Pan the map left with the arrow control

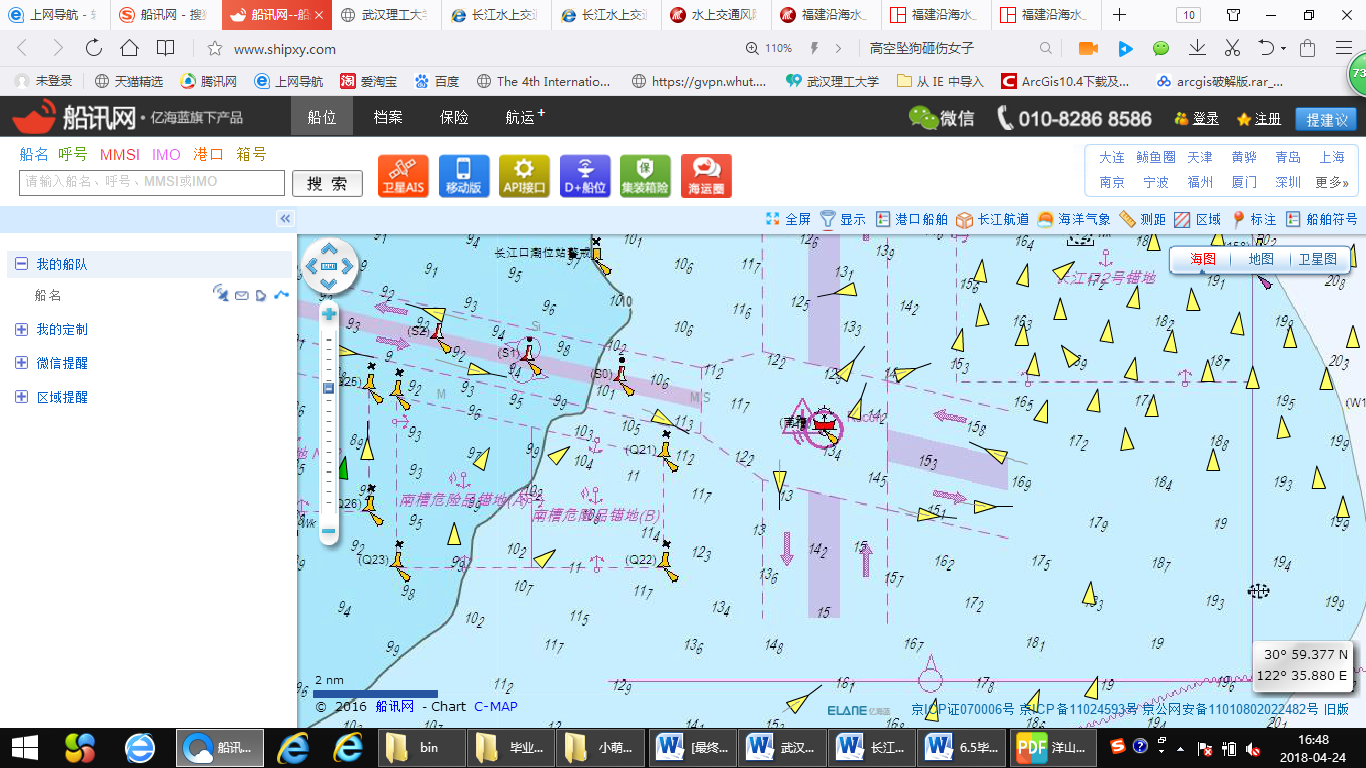(312, 267)
